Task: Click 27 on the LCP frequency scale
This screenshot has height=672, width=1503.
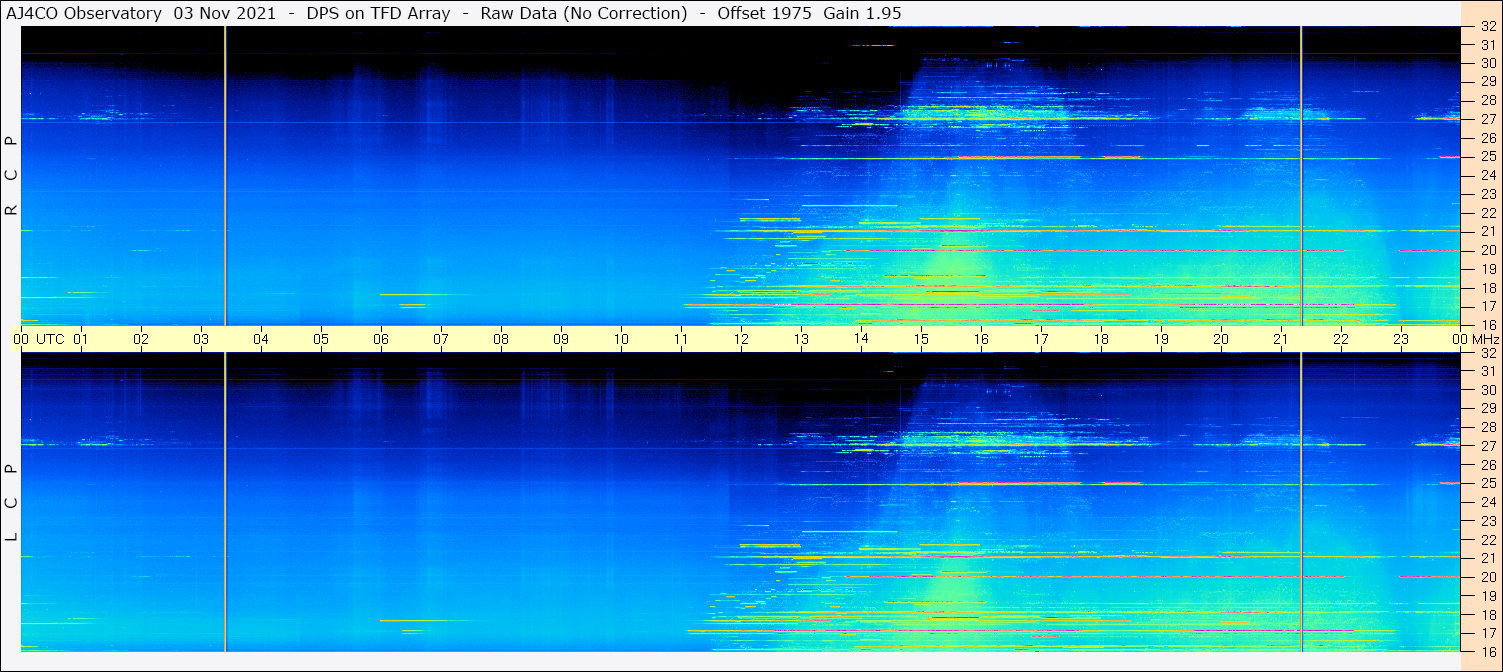Action: pos(1487,446)
